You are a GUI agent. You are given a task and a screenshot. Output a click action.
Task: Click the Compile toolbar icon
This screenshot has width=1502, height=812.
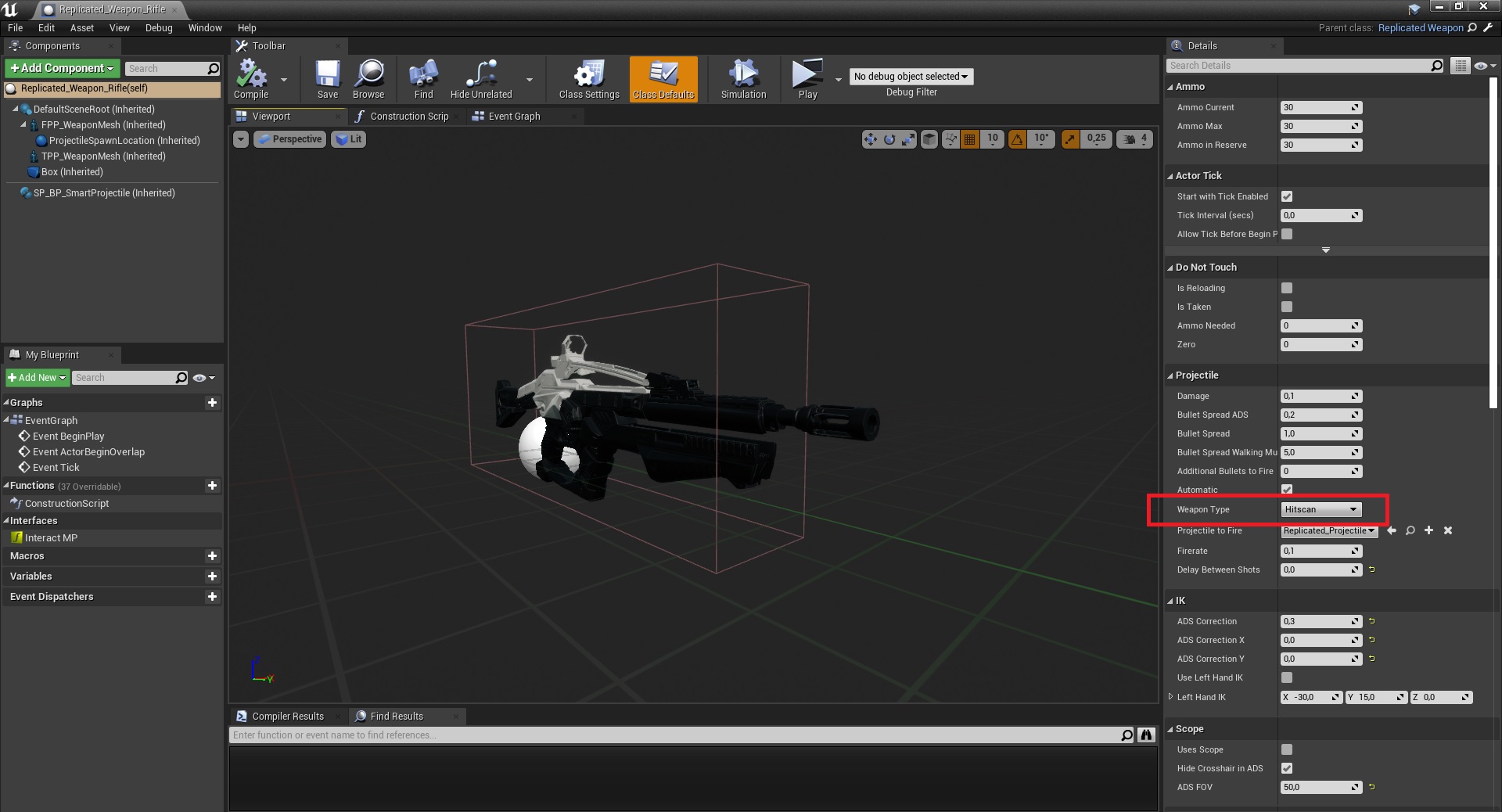[x=251, y=78]
